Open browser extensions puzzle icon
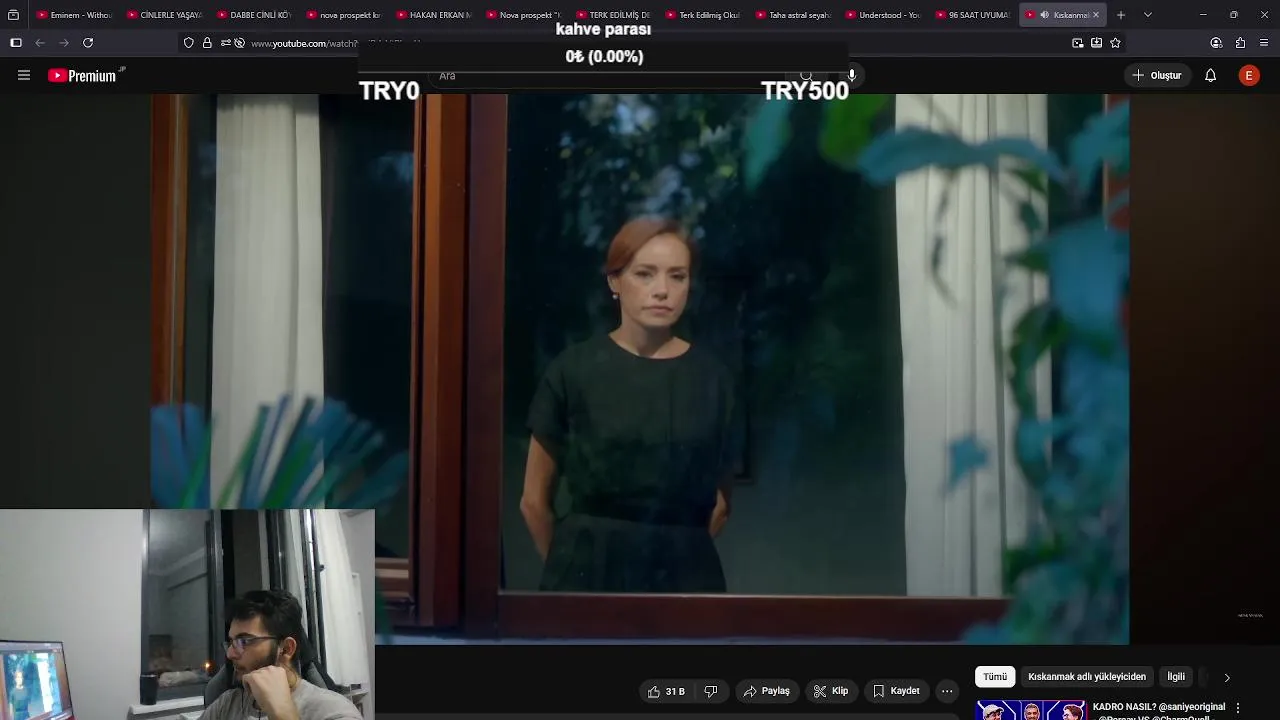Viewport: 1280px width, 720px height. coord(1240,43)
